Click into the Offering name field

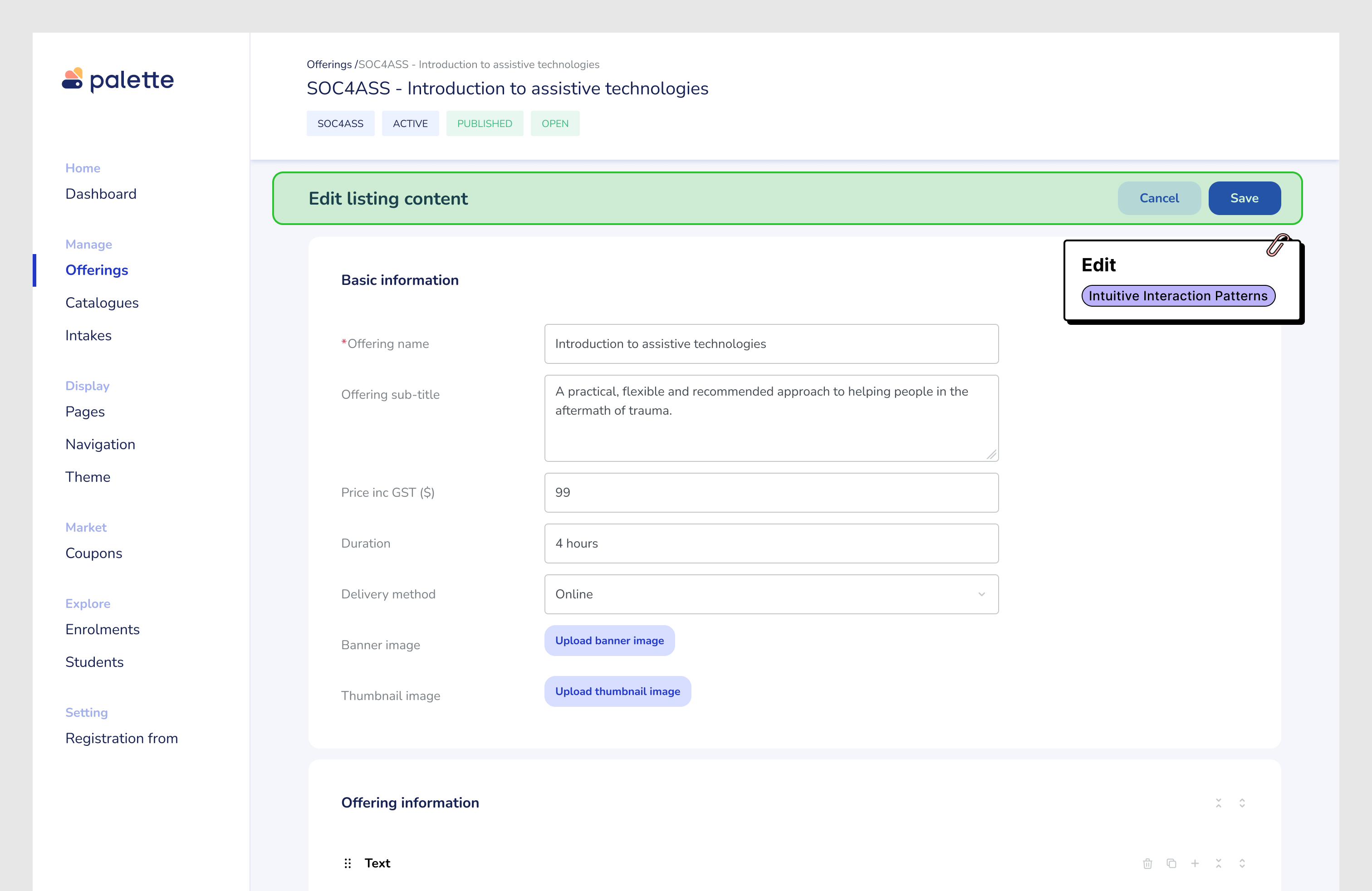pyautogui.click(x=771, y=343)
